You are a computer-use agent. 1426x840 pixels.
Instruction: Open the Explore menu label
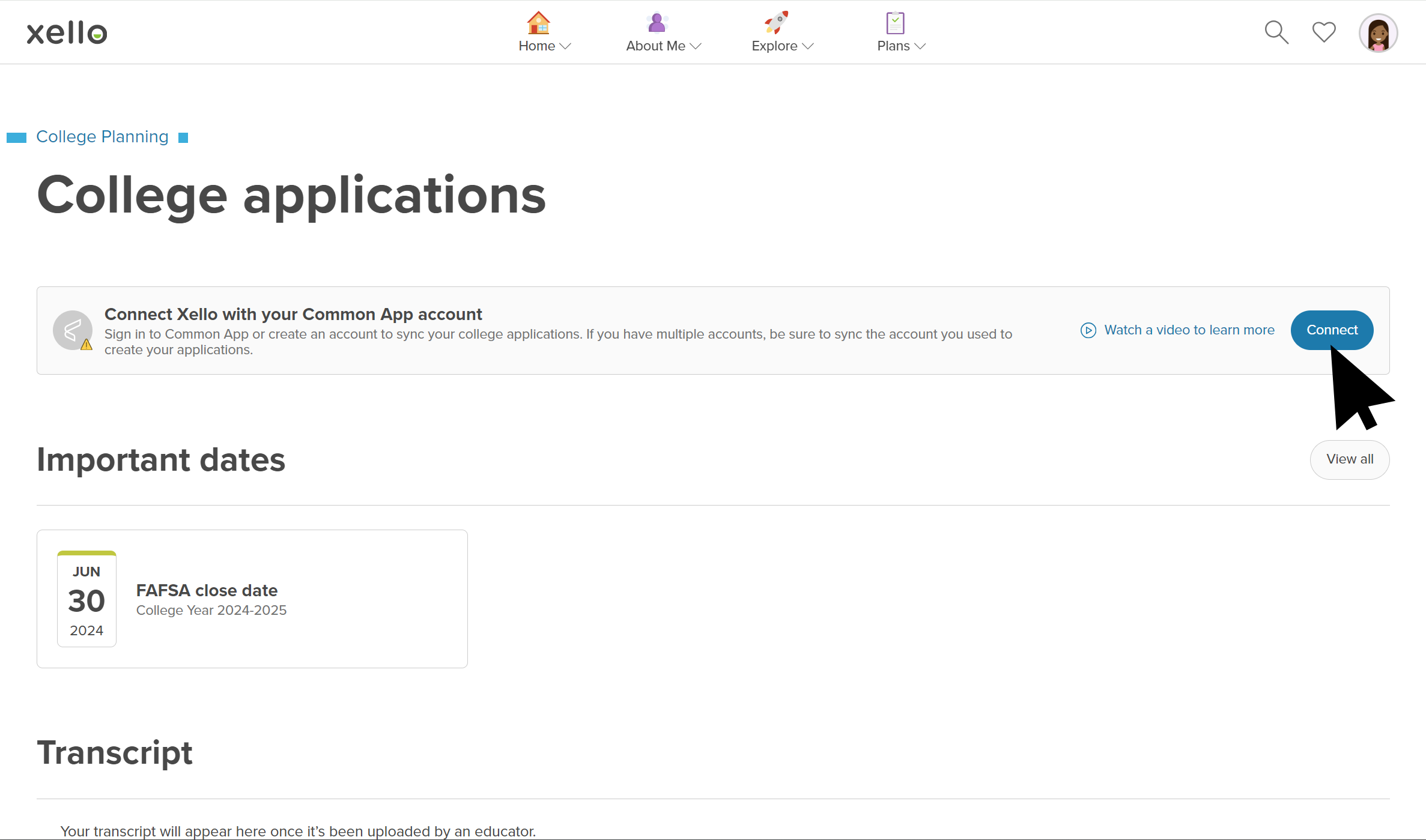pyautogui.click(x=774, y=46)
